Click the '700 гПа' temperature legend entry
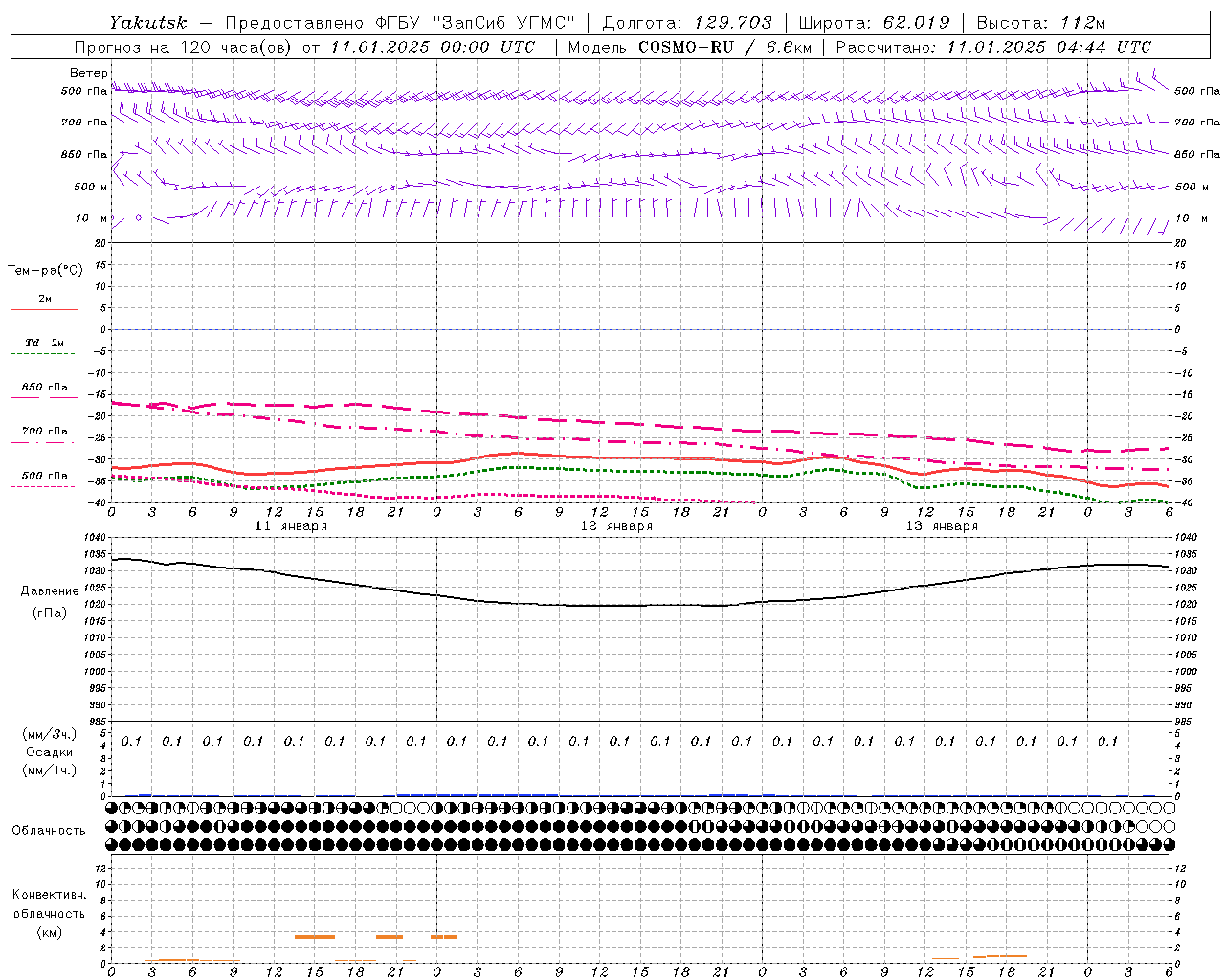The image size is (1225, 980). click(45, 432)
